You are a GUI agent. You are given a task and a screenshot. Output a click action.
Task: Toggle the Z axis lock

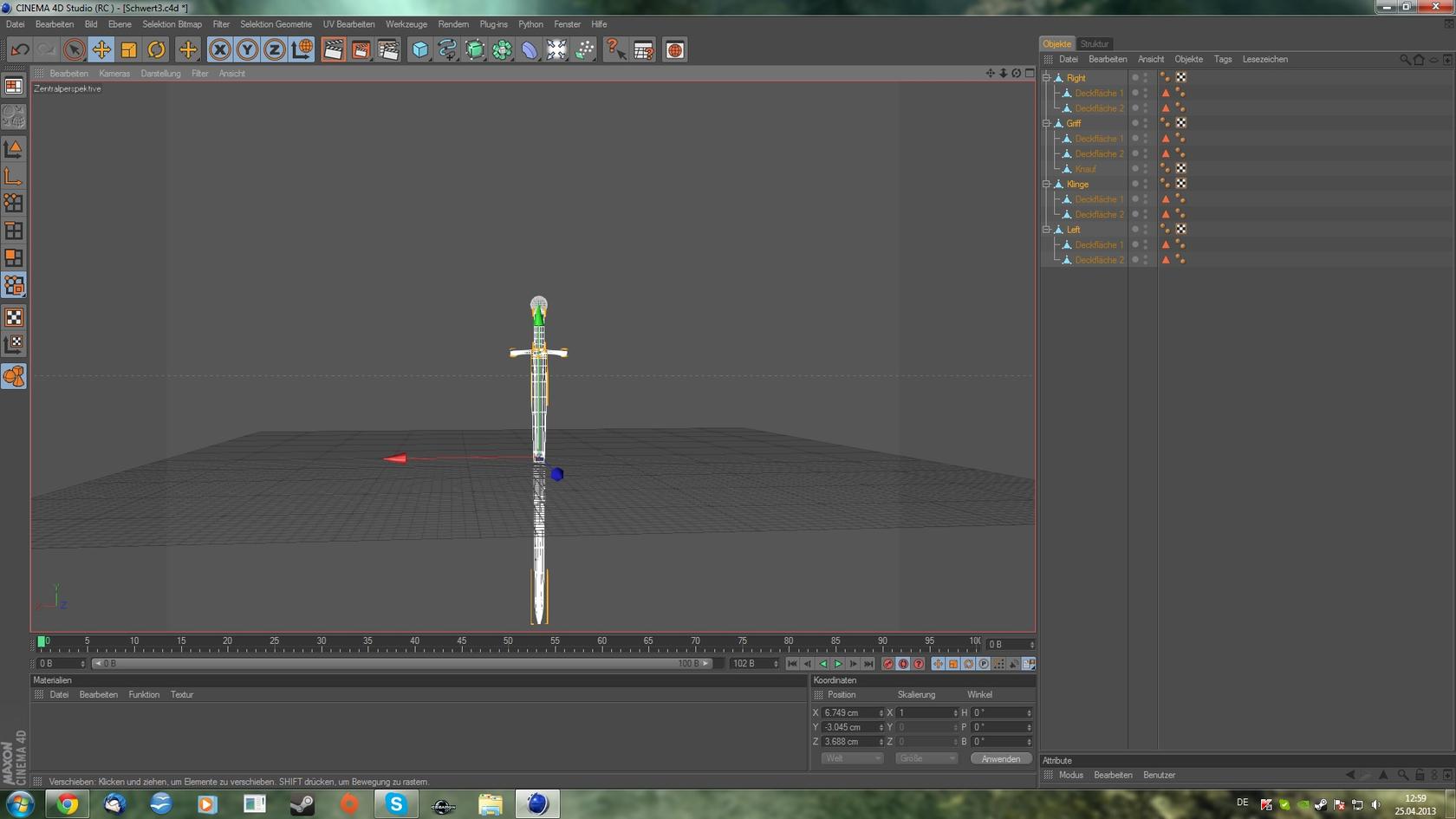click(274, 50)
